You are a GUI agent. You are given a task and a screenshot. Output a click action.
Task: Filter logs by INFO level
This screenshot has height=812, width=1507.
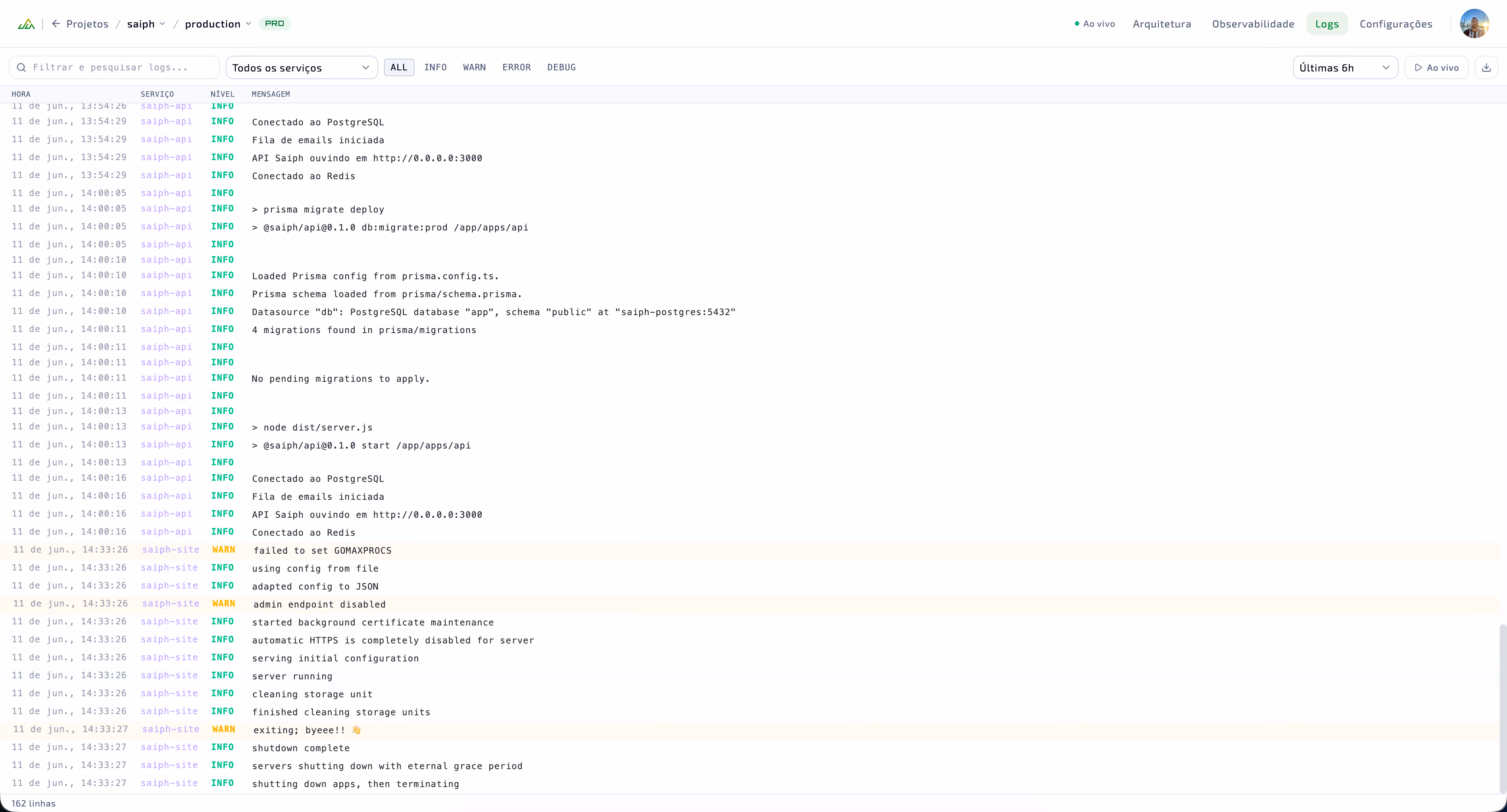(x=435, y=67)
